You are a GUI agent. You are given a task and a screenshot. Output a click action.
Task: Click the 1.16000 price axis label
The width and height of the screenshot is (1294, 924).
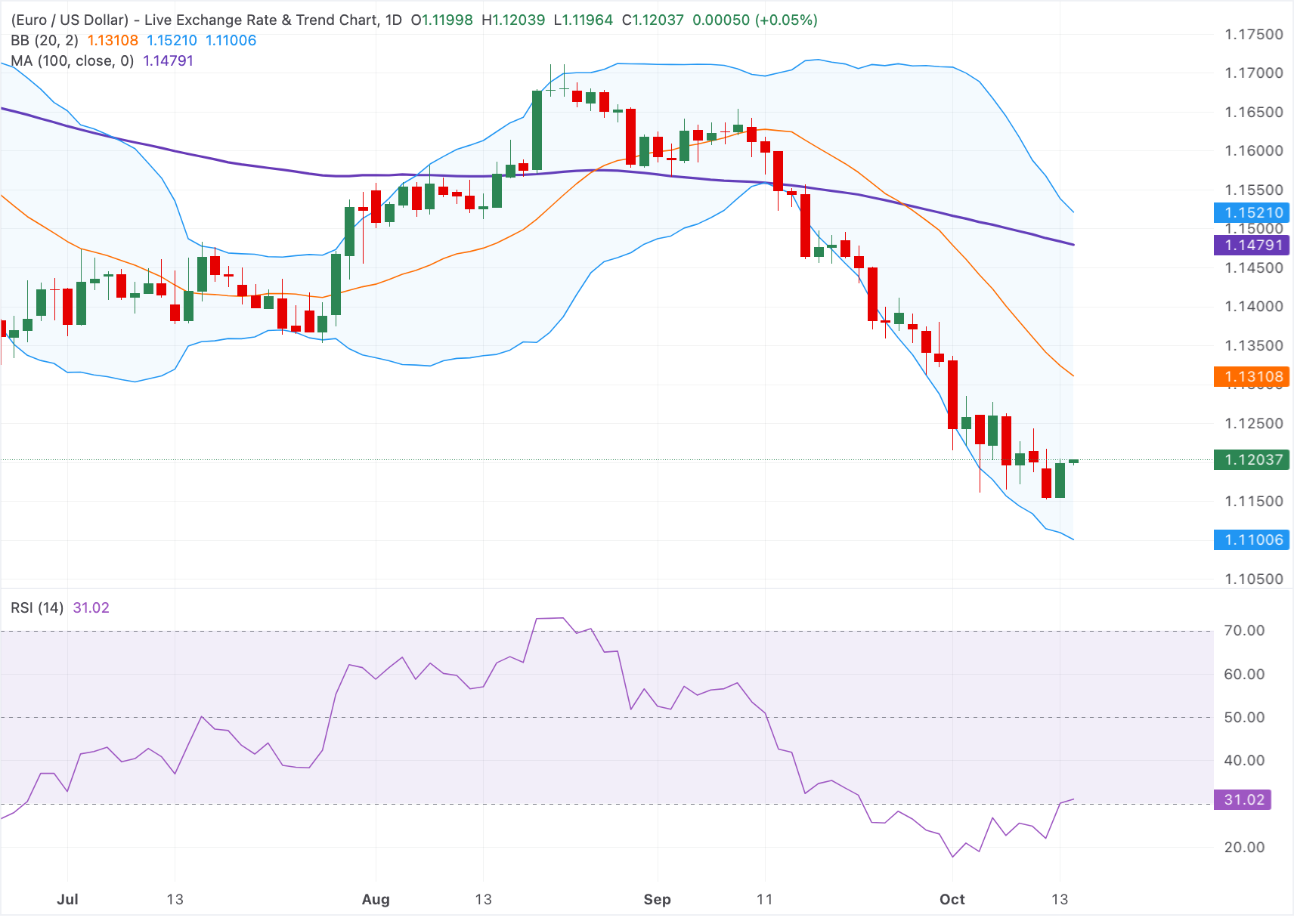pos(1254,151)
